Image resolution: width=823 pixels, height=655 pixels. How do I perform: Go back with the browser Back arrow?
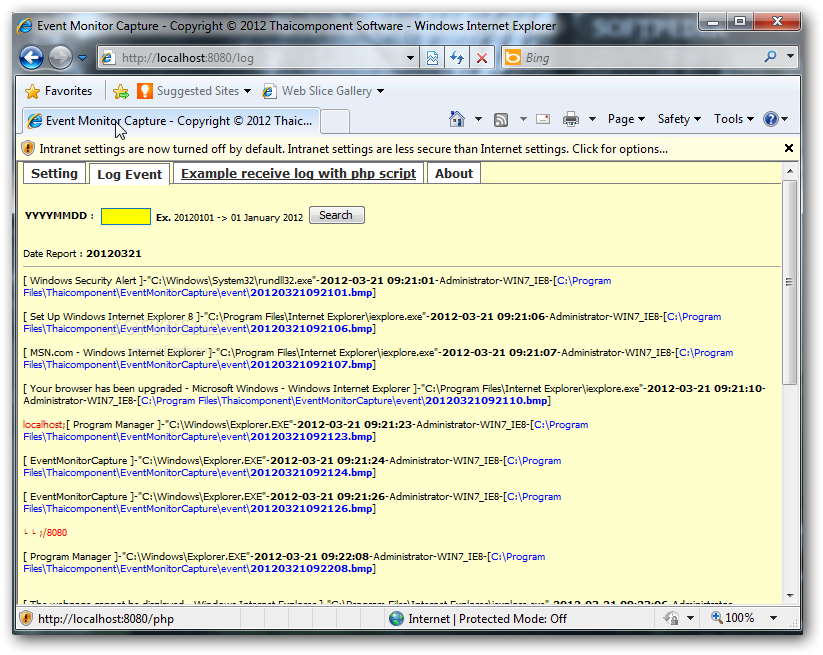point(31,57)
